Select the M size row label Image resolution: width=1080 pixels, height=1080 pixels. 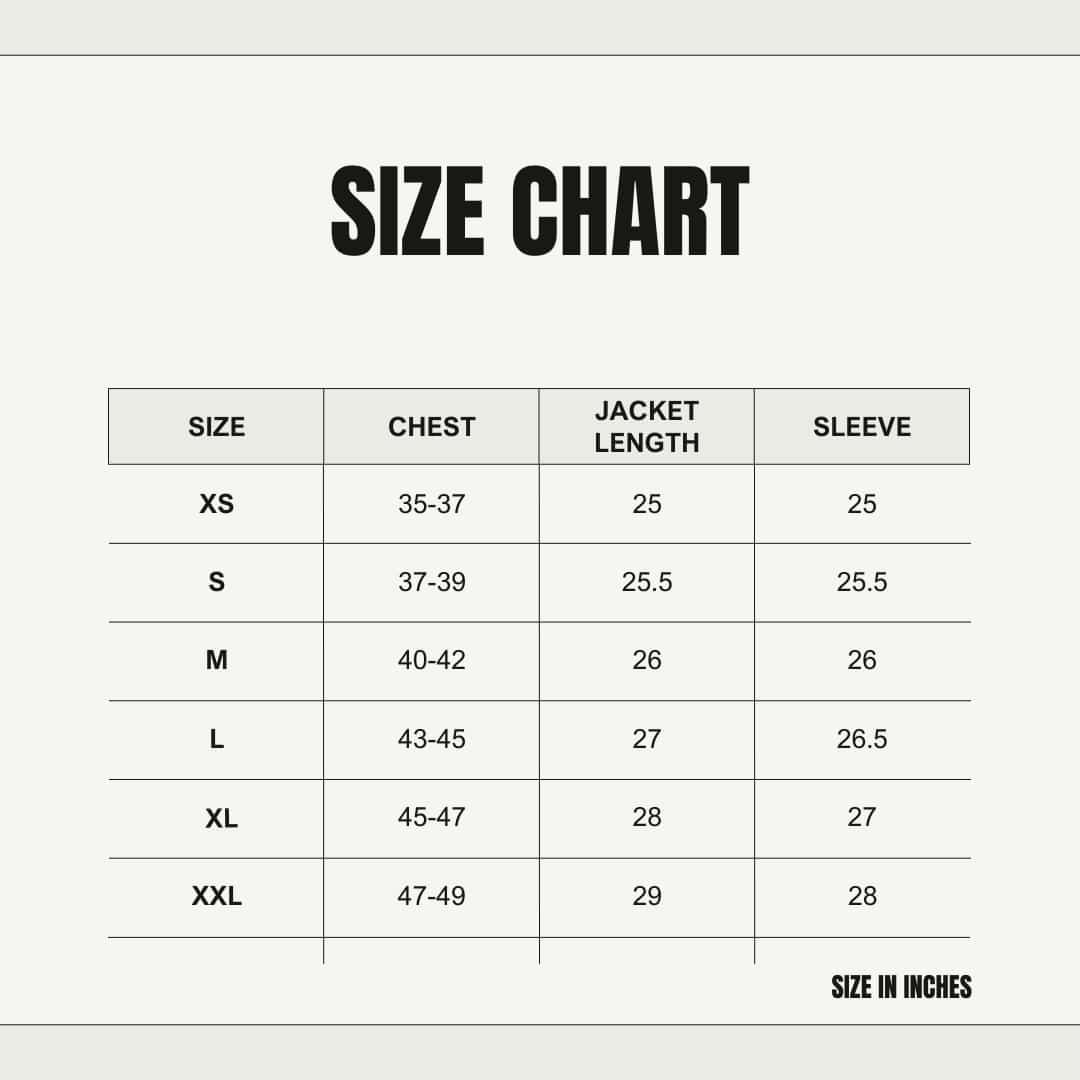pos(216,660)
